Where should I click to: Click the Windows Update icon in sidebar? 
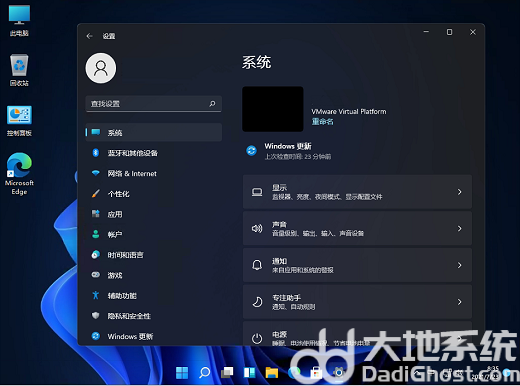tap(96, 336)
